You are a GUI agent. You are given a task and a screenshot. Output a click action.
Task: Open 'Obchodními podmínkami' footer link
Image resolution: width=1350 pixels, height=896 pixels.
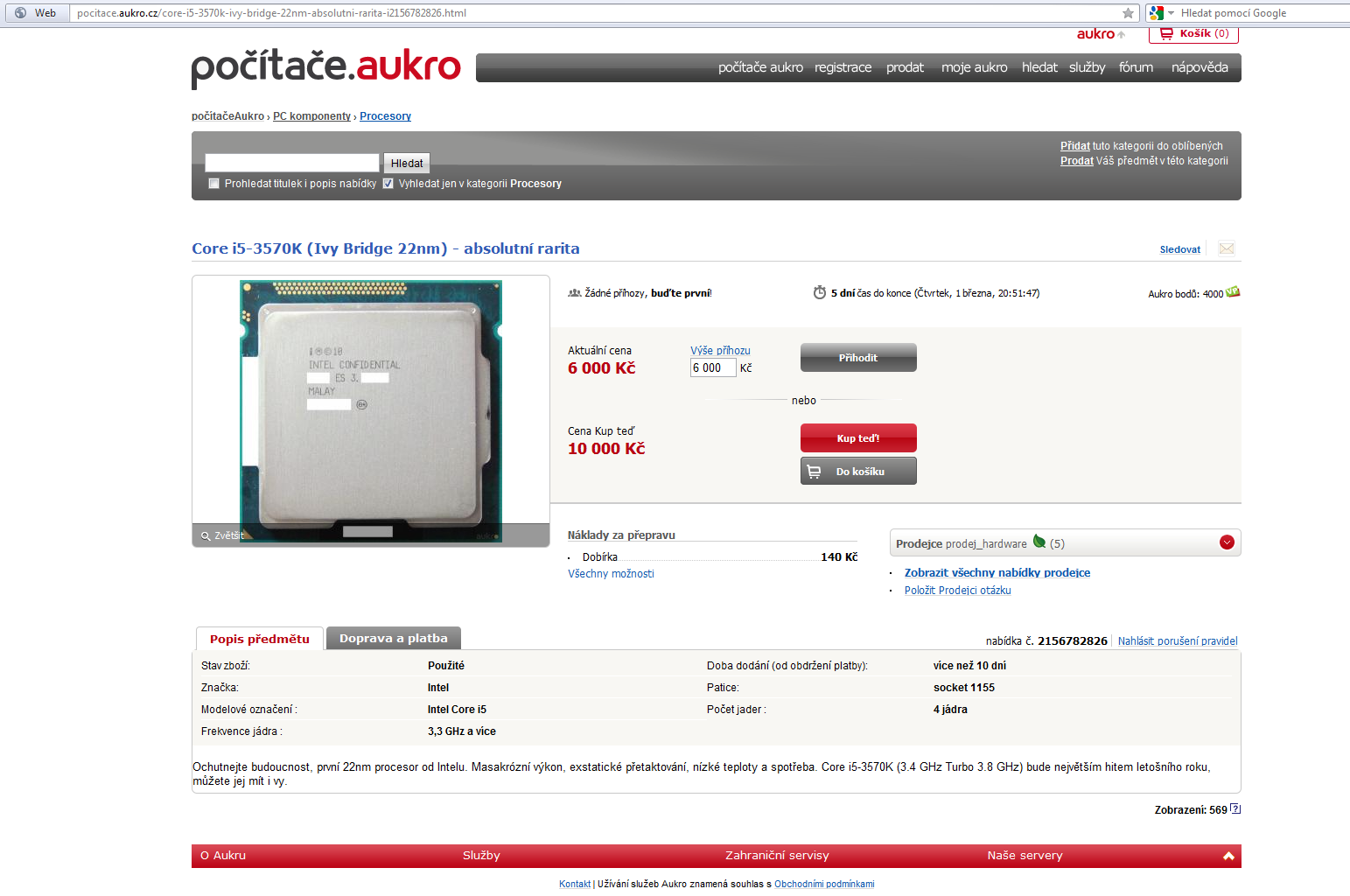[x=824, y=884]
